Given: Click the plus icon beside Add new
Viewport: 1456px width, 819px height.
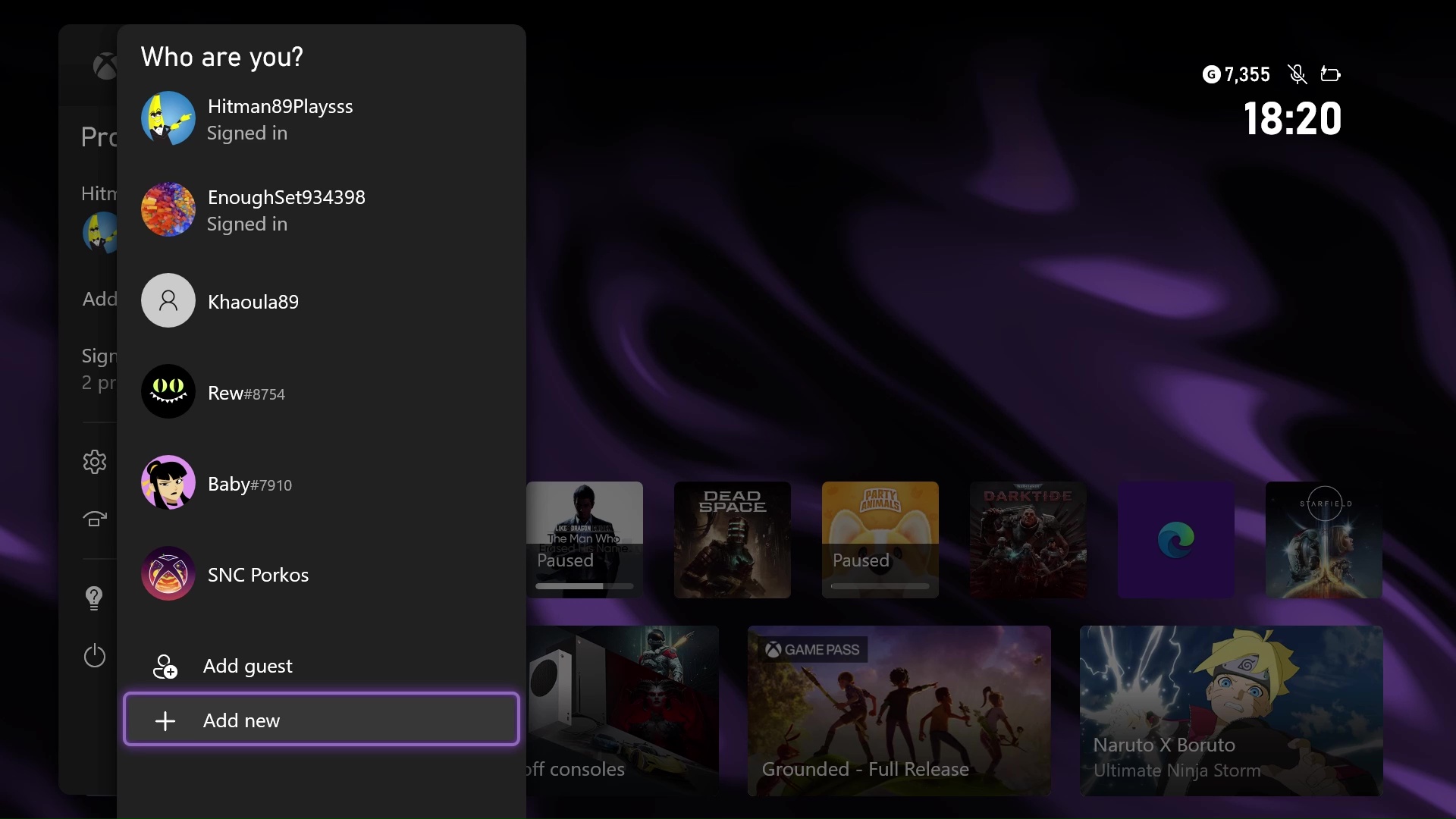Looking at the screenshot, I should pos(165,720).
